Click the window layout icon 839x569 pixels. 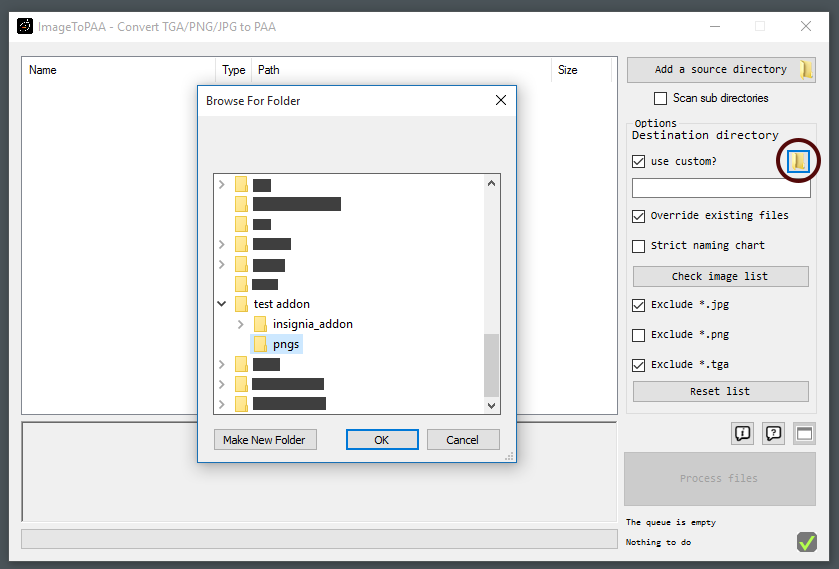pos(804,433)
